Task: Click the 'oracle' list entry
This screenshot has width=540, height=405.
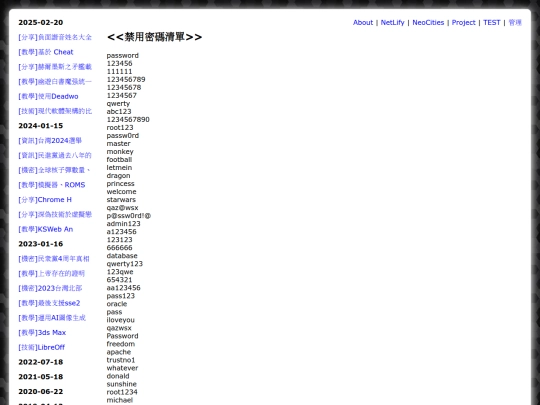Action: click(117, 304)
